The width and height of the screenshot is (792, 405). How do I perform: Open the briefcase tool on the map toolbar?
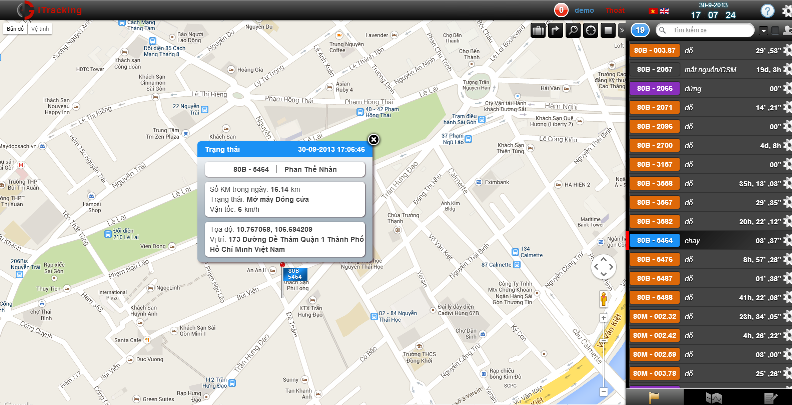[x=538, y=30]
